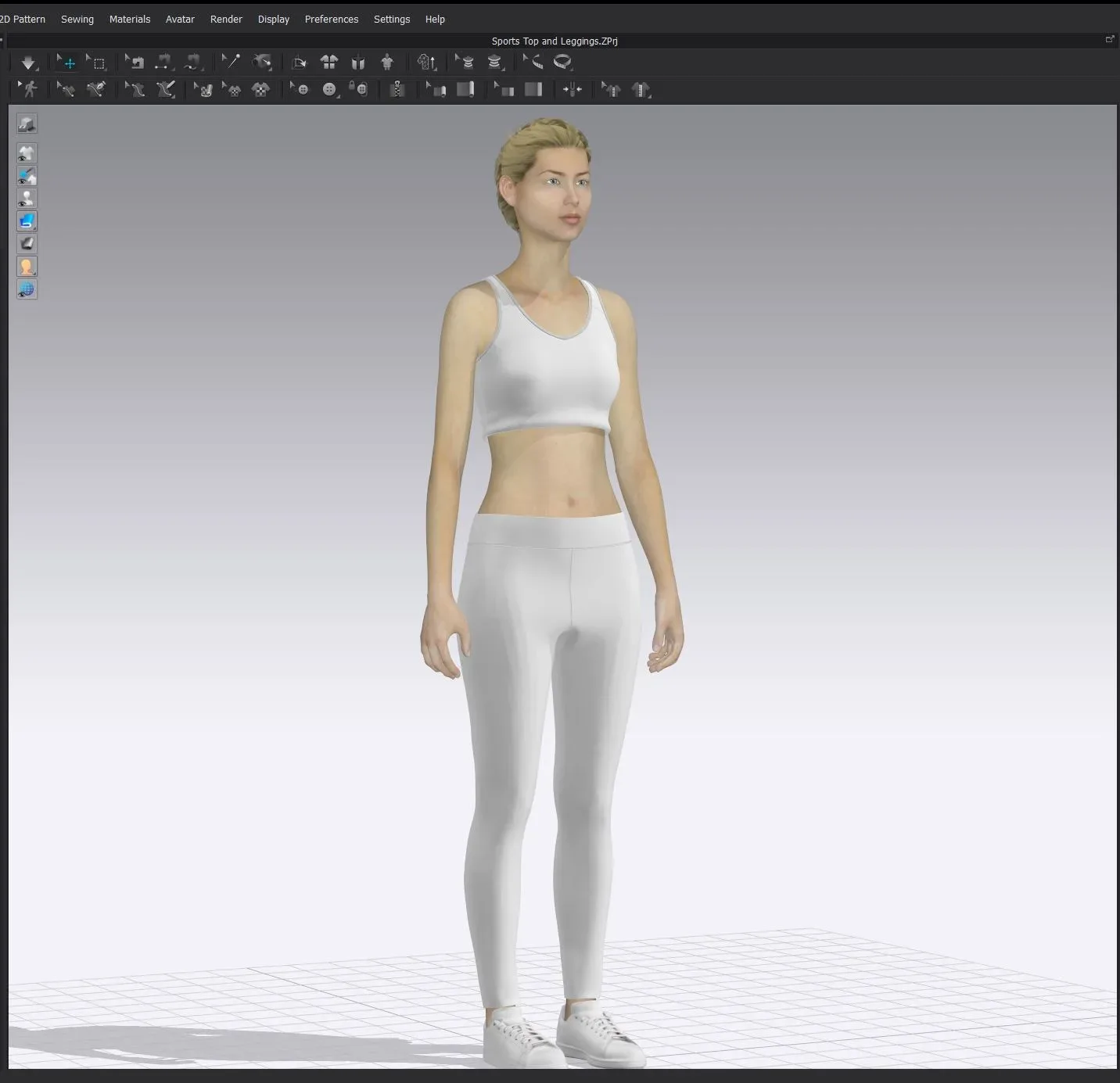Open the Render menu
Image resolution: width=1120 pixels, height=1083 pixels.
[226, 19]
